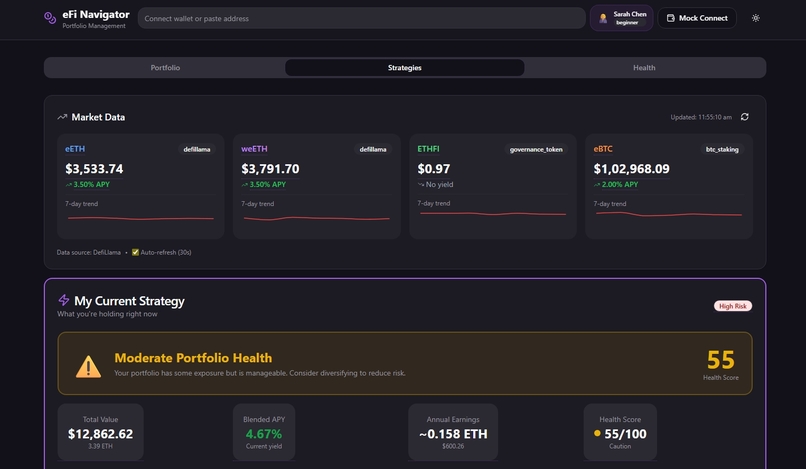The width and height of the screenshot is (806, 469).
Task: Toggle the sun theme icon
Action: tap(756, 18)
